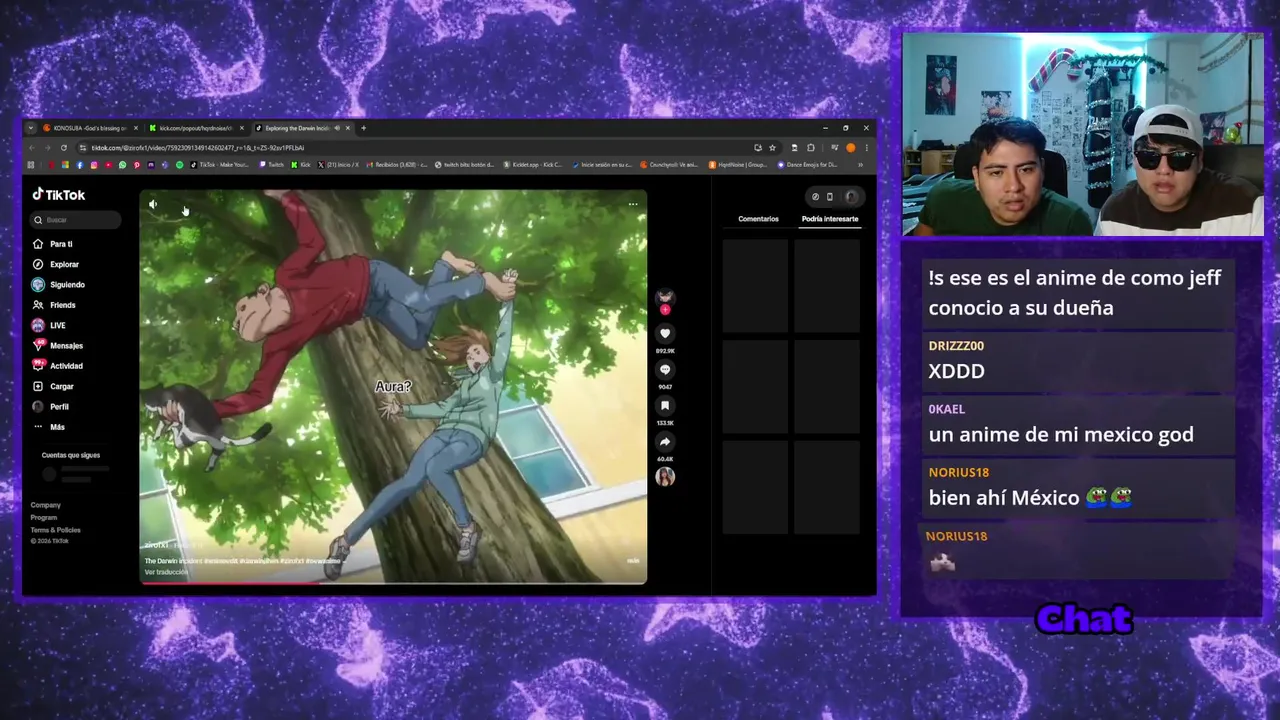Viewport: 1280px width, 720px height.
Task: Switch to the kick.com popout tab
Action: pos(195,128)
